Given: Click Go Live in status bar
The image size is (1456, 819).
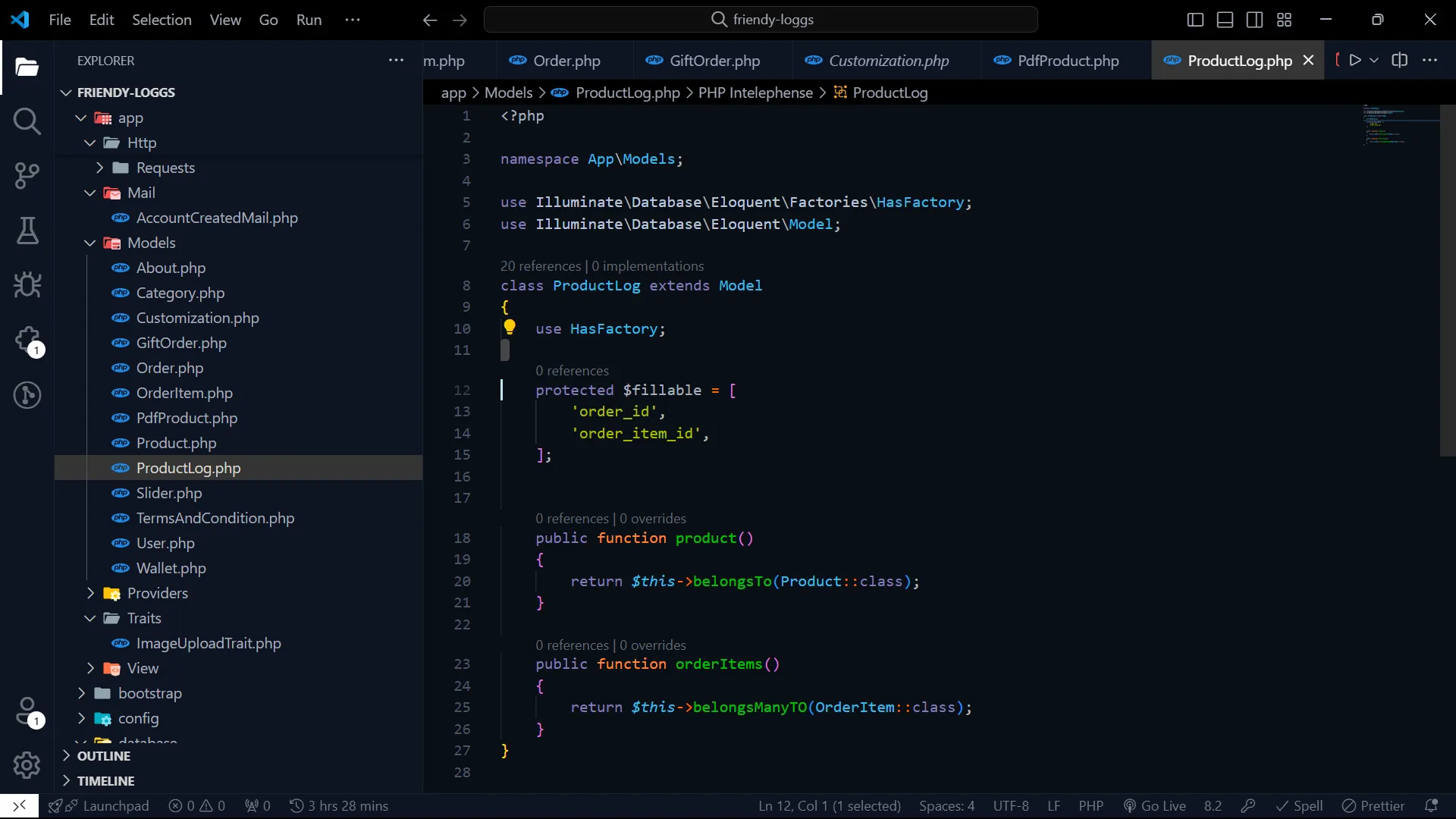Looking at the screenshot, I should [x=1154, y=805].
